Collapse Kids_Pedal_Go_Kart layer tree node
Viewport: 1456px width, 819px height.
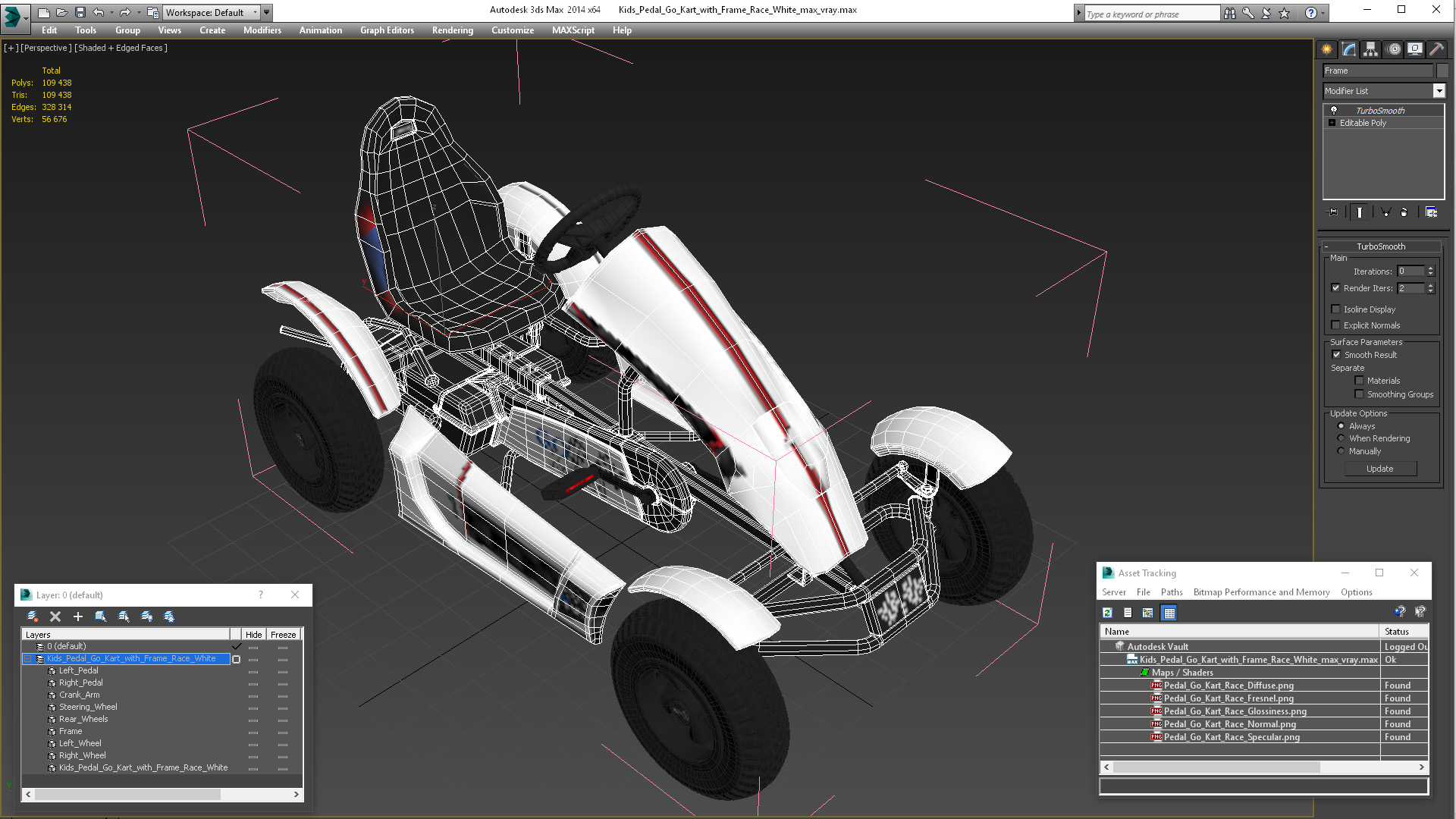point(28,659)
